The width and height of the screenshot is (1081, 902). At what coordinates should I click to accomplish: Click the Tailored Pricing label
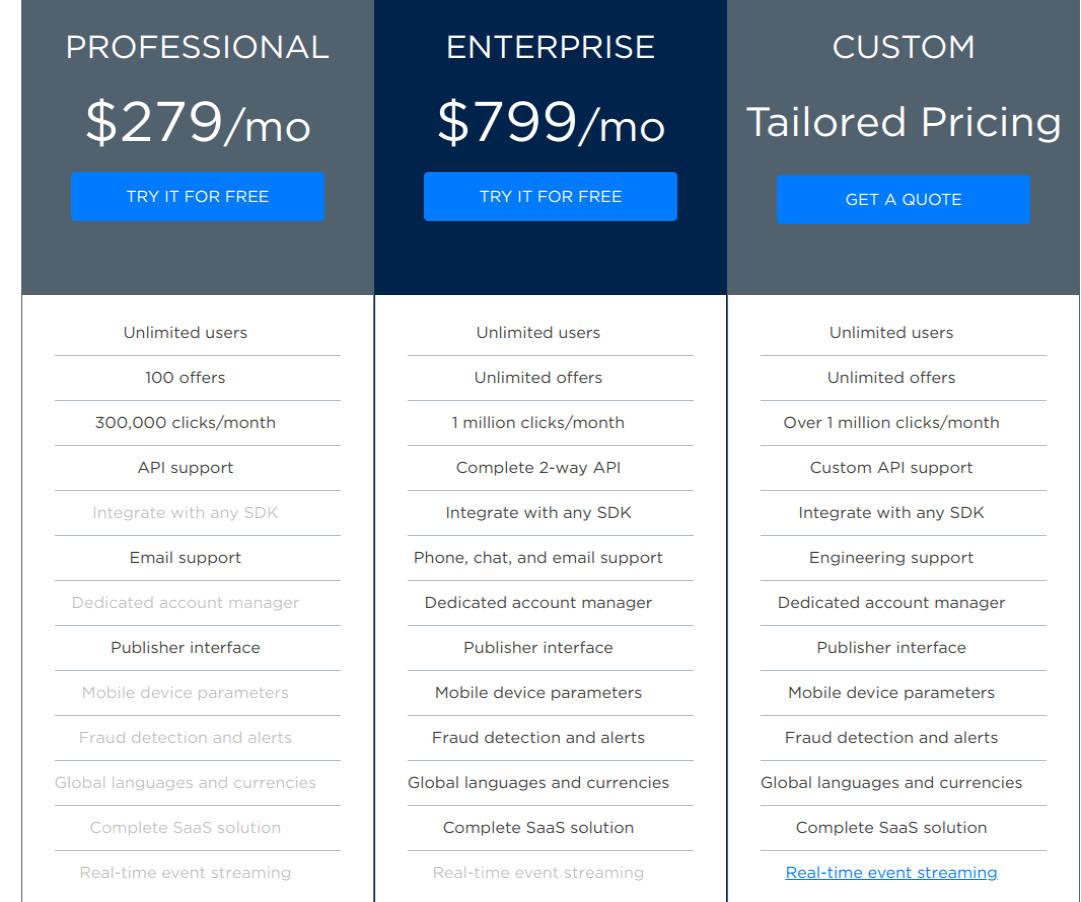903,122
